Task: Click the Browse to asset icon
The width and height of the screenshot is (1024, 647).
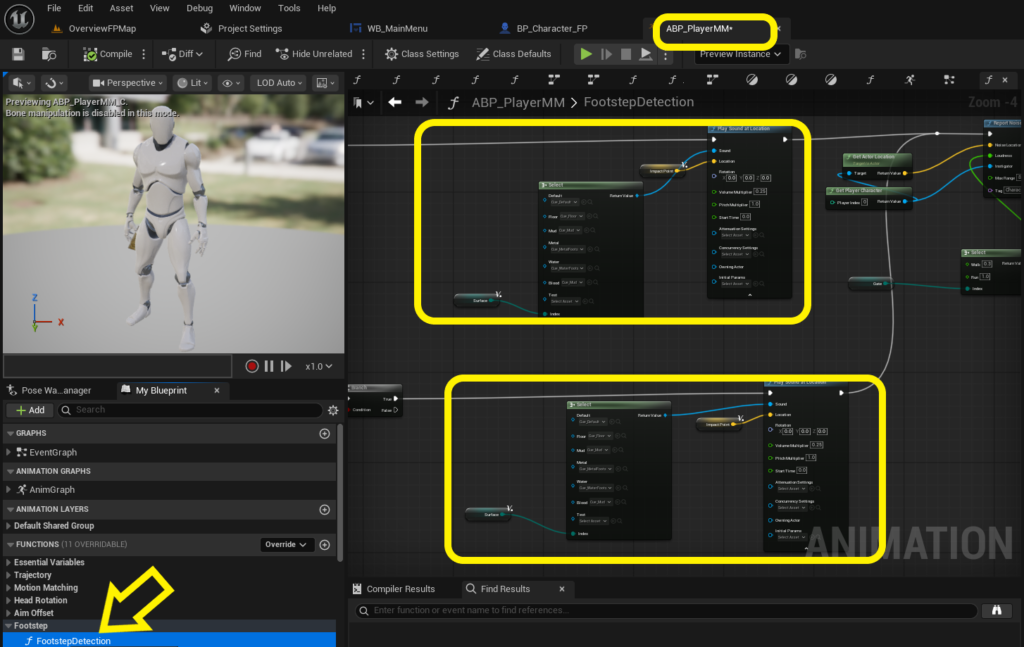Action: pyautogui.click(x=49, y=54)
